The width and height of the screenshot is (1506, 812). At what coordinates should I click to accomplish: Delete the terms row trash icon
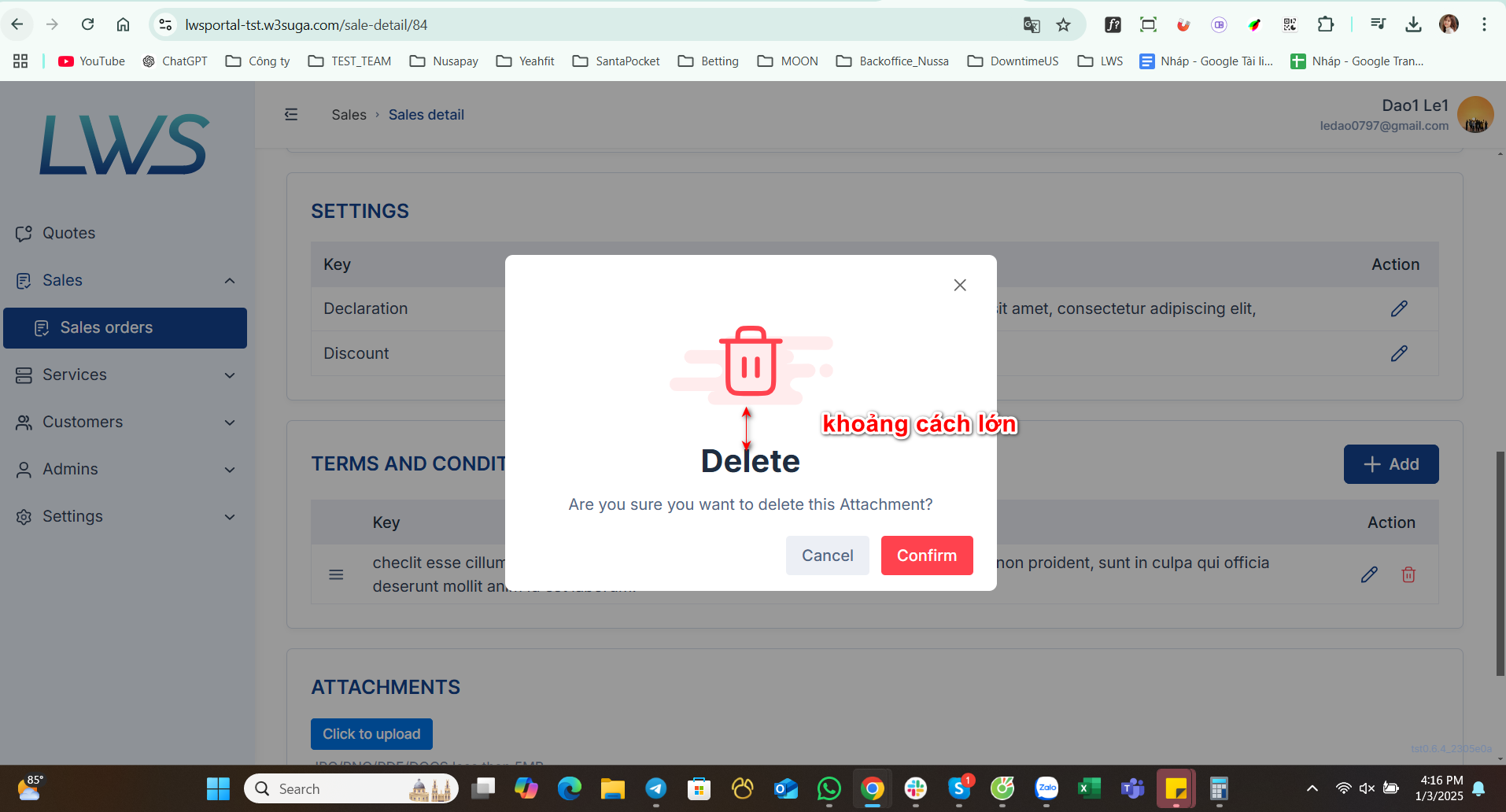tap(1408, 574)
